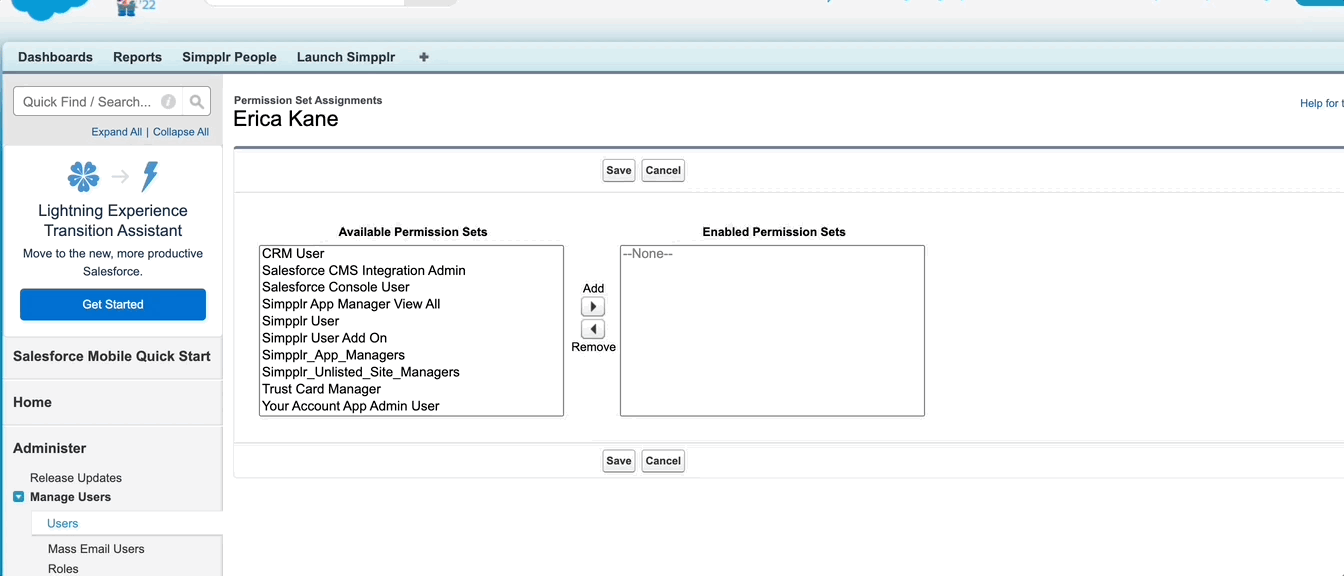The width and height of the screenshot is (1344, 576).
Task: Select Simpplr App Manager View All option
Action: pyautogui.click(x=411, y=305)
